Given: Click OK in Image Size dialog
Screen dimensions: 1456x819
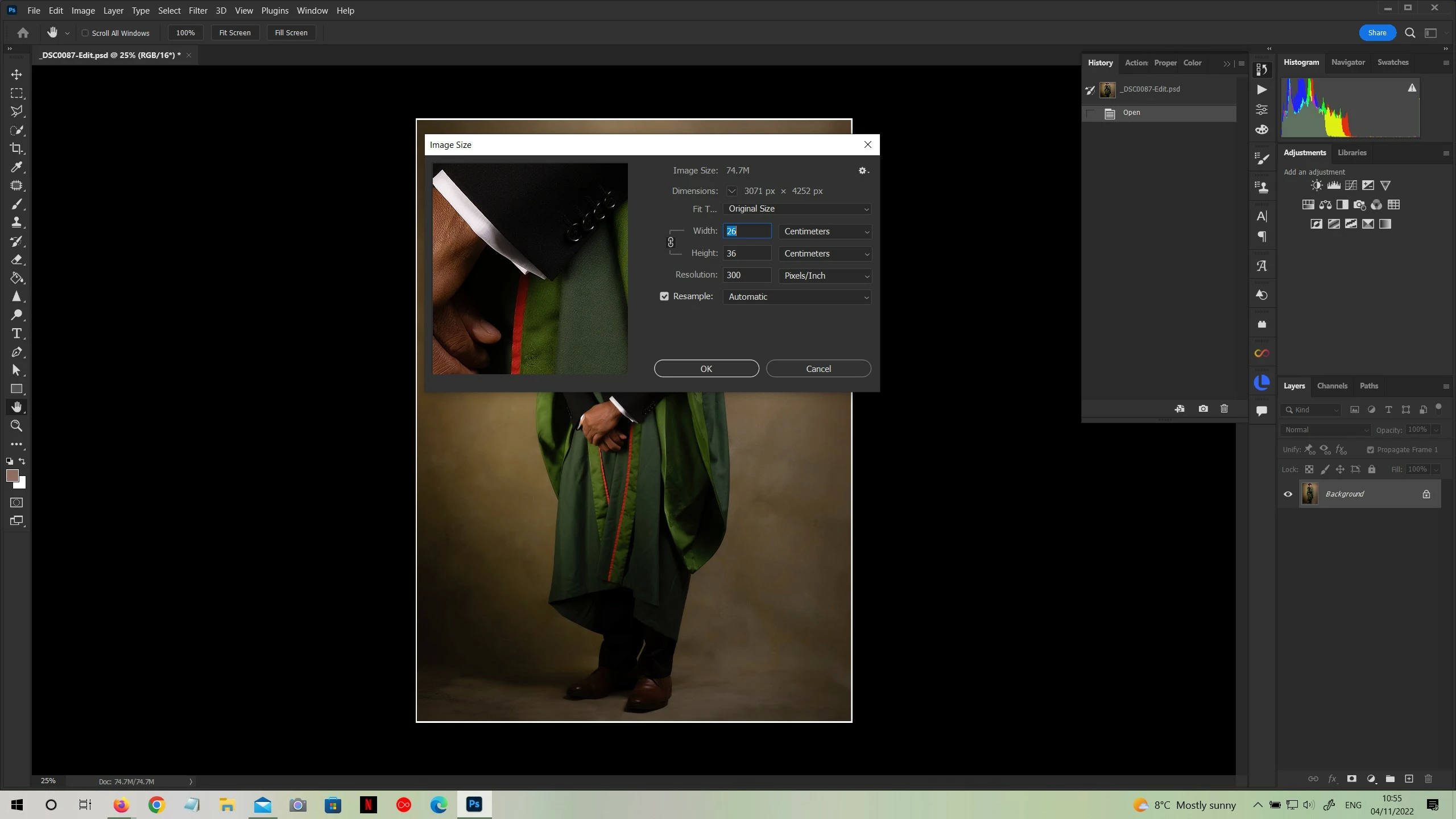Looking at the screenshot, I should (706, 369).
